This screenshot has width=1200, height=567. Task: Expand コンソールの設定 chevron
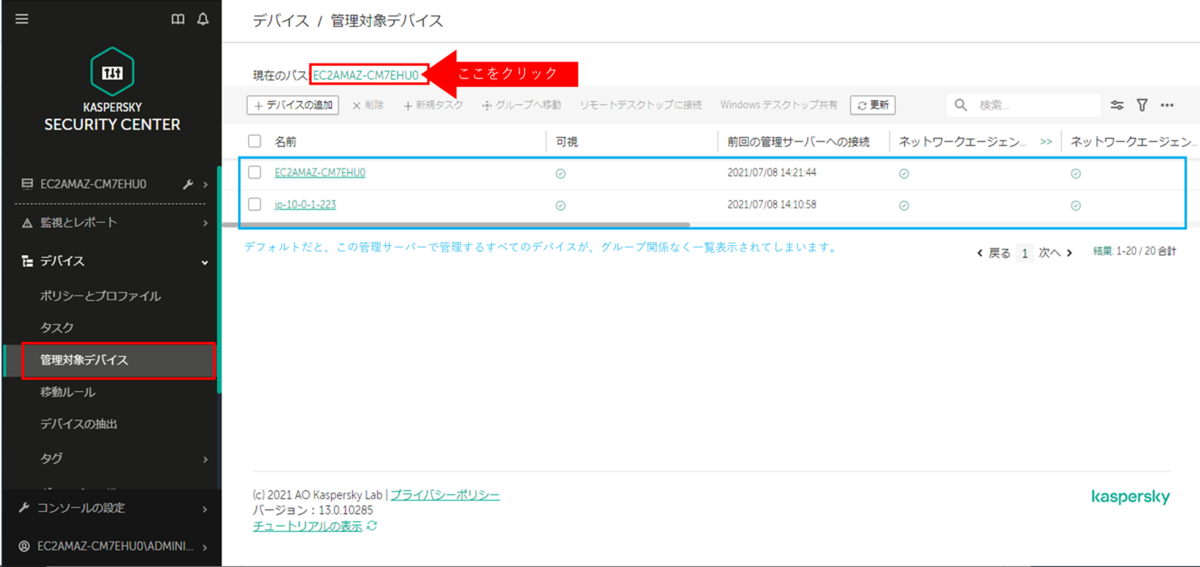[x=205, y=508]
